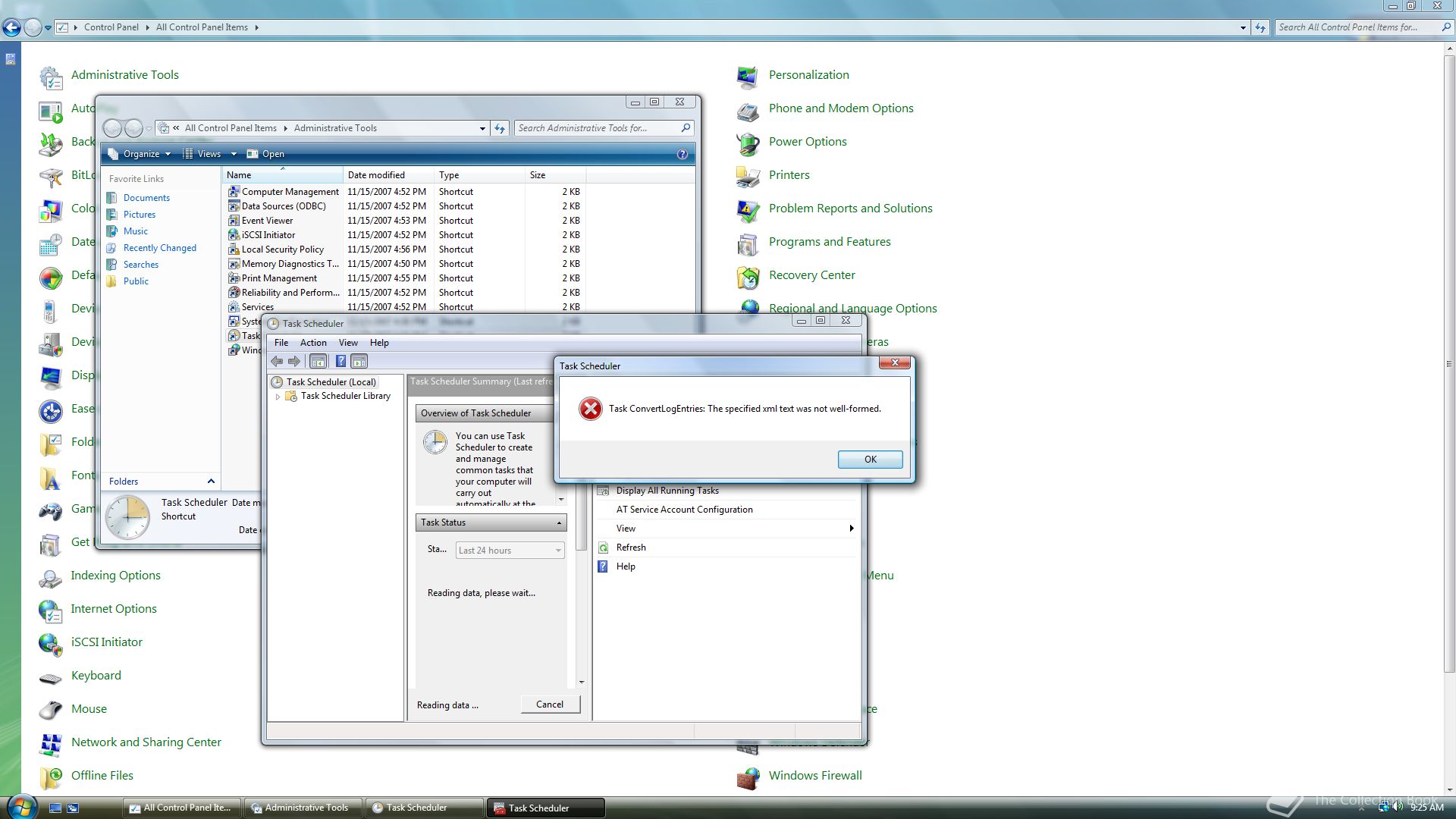The width and height of the screenshot is (1456, 819).
Task: Click the Control Panel window scrollbar
Action: tap(1449, 364)
